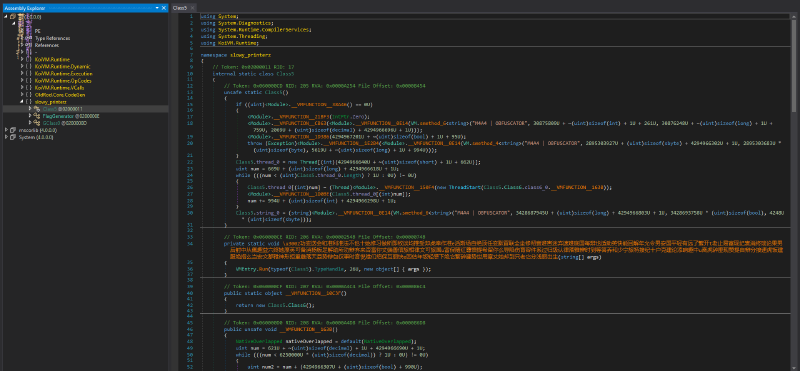Click the KoiVM.Runtime.OpCodes namespace icon
Screen dimensions: 800x371
(29, 81)
